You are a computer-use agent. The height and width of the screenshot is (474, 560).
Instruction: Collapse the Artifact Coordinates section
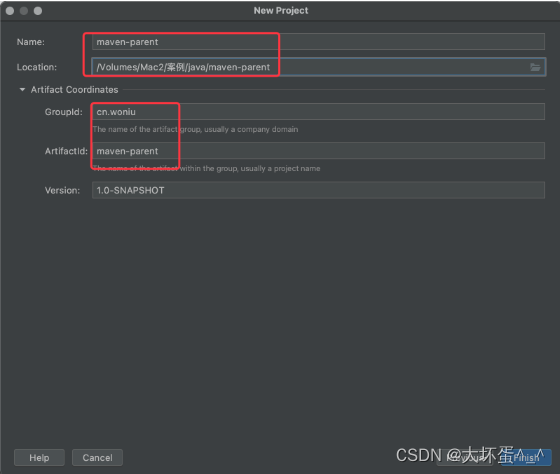point(22,90)
